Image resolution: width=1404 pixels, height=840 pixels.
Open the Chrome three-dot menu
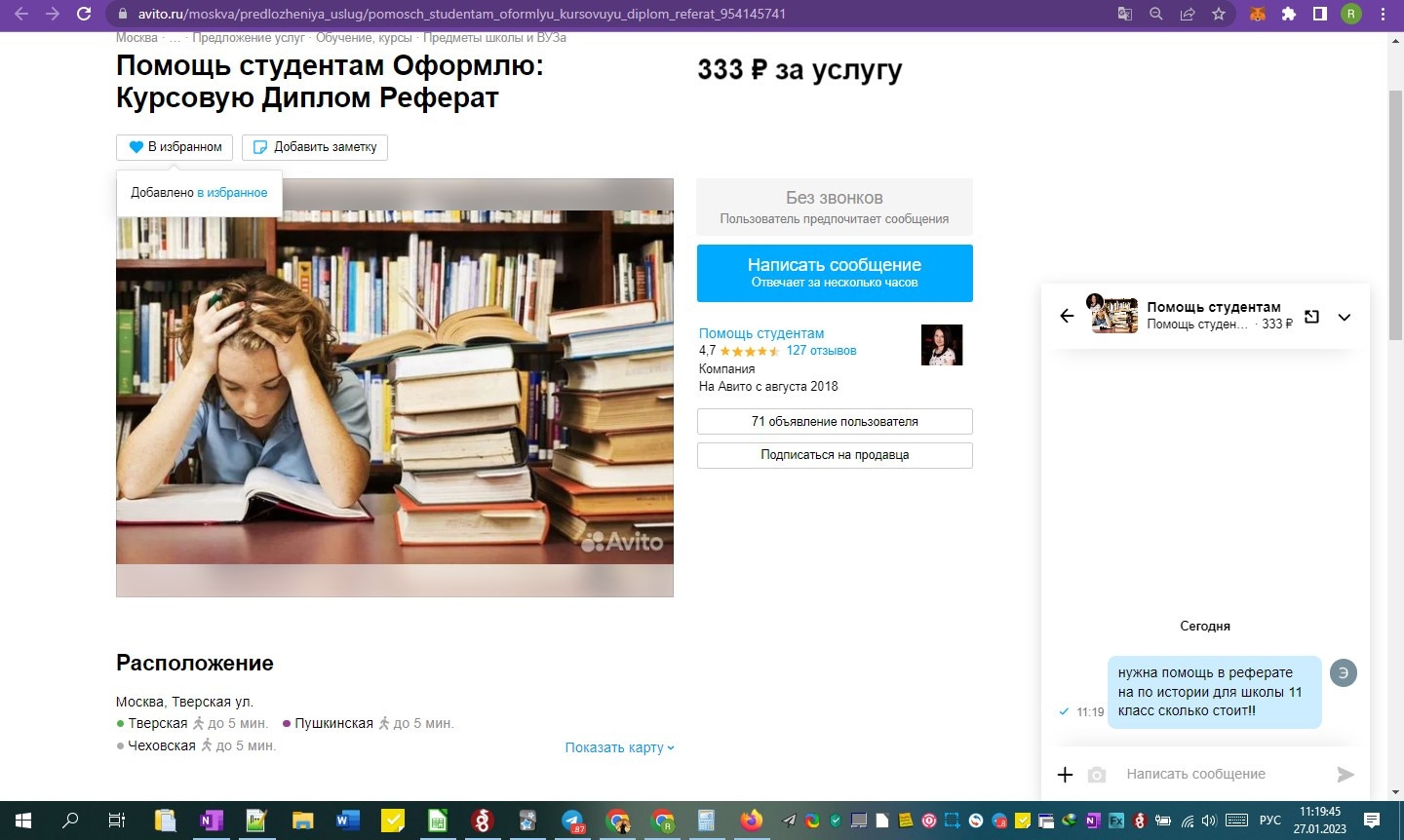click(x=1383, y=14)
